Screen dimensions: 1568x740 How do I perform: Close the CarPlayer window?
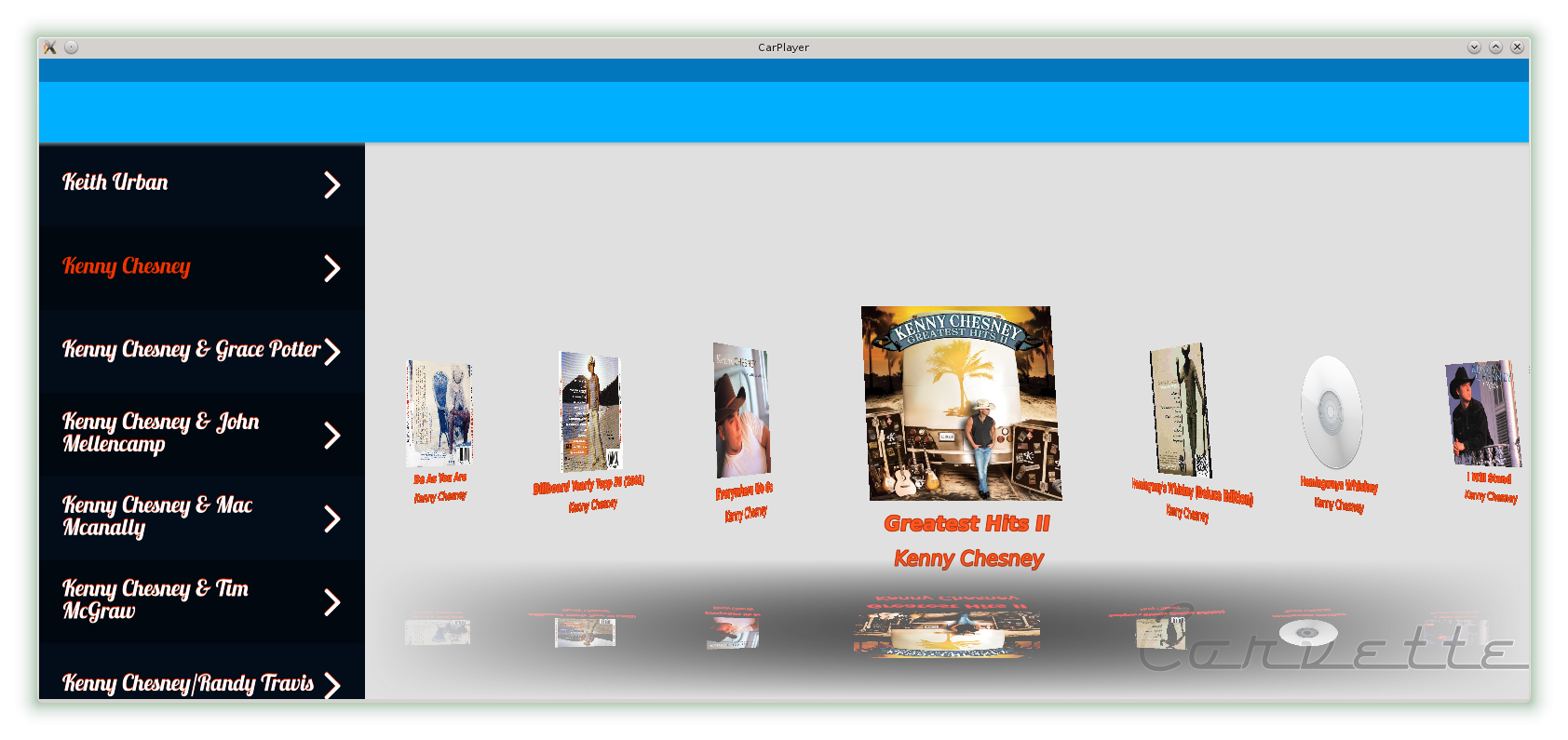[x=1517, y=47]
